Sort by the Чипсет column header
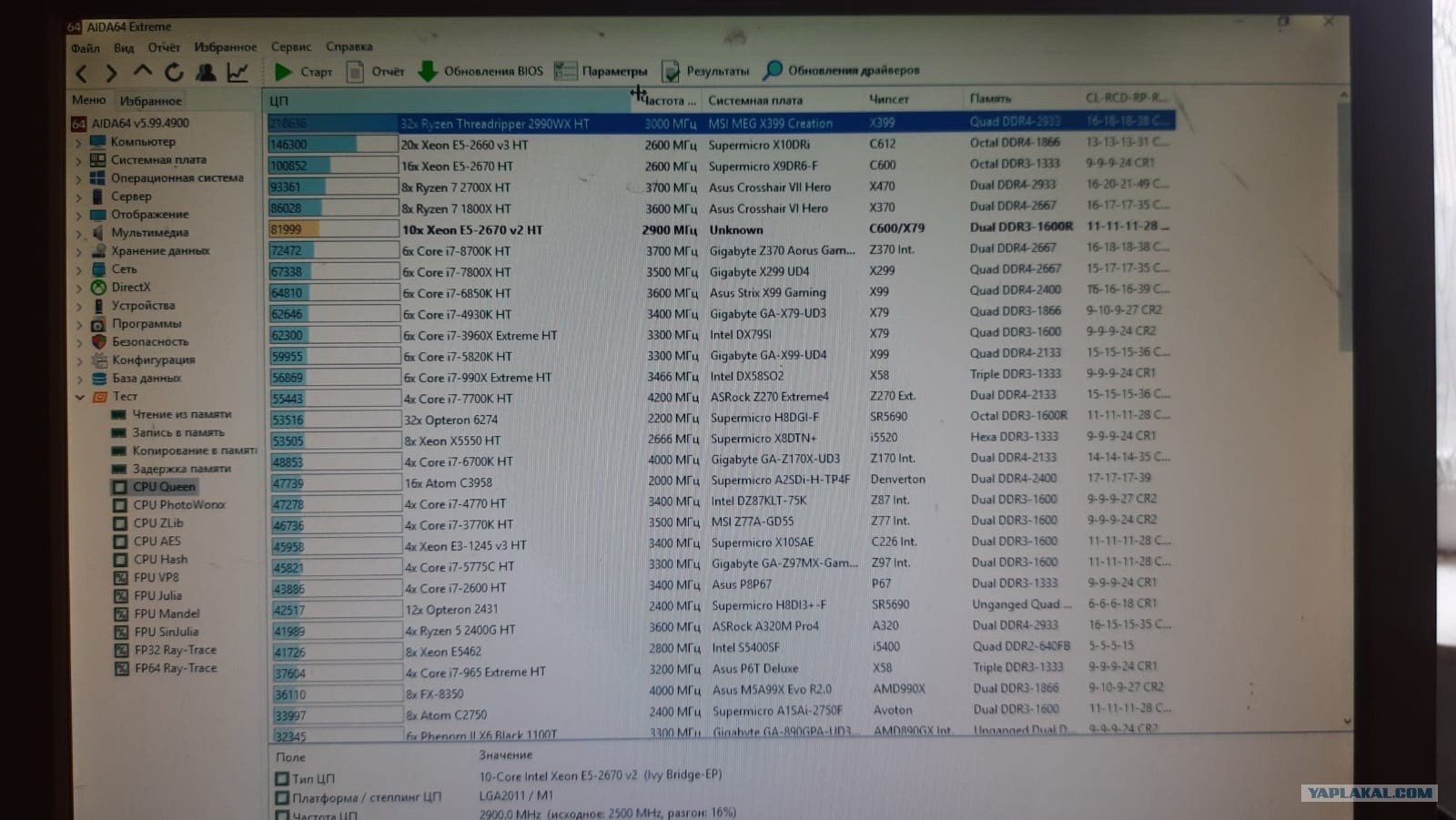The width and height of the screenshot is (1456, 820). point(912,99)
